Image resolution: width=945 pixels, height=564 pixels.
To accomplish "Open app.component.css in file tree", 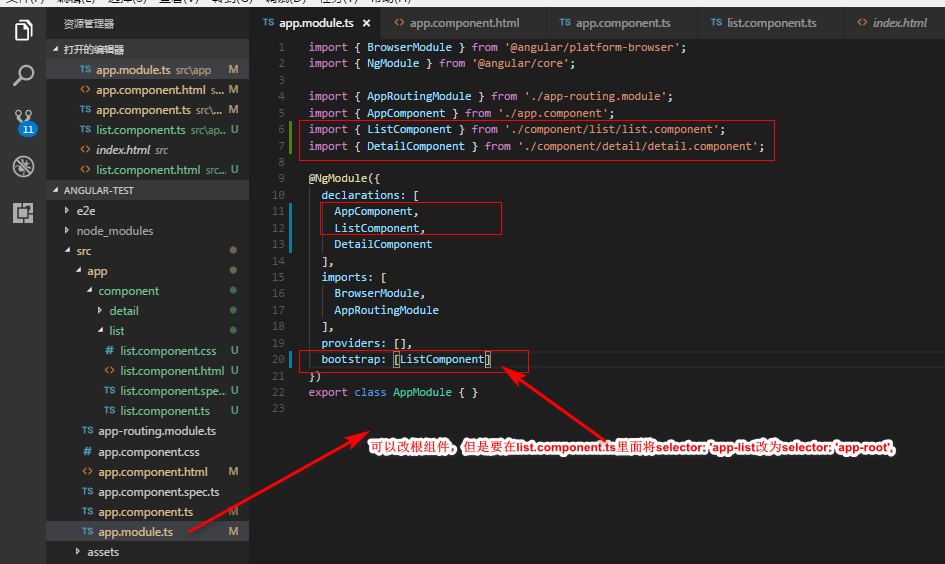I will click(147, 452).
